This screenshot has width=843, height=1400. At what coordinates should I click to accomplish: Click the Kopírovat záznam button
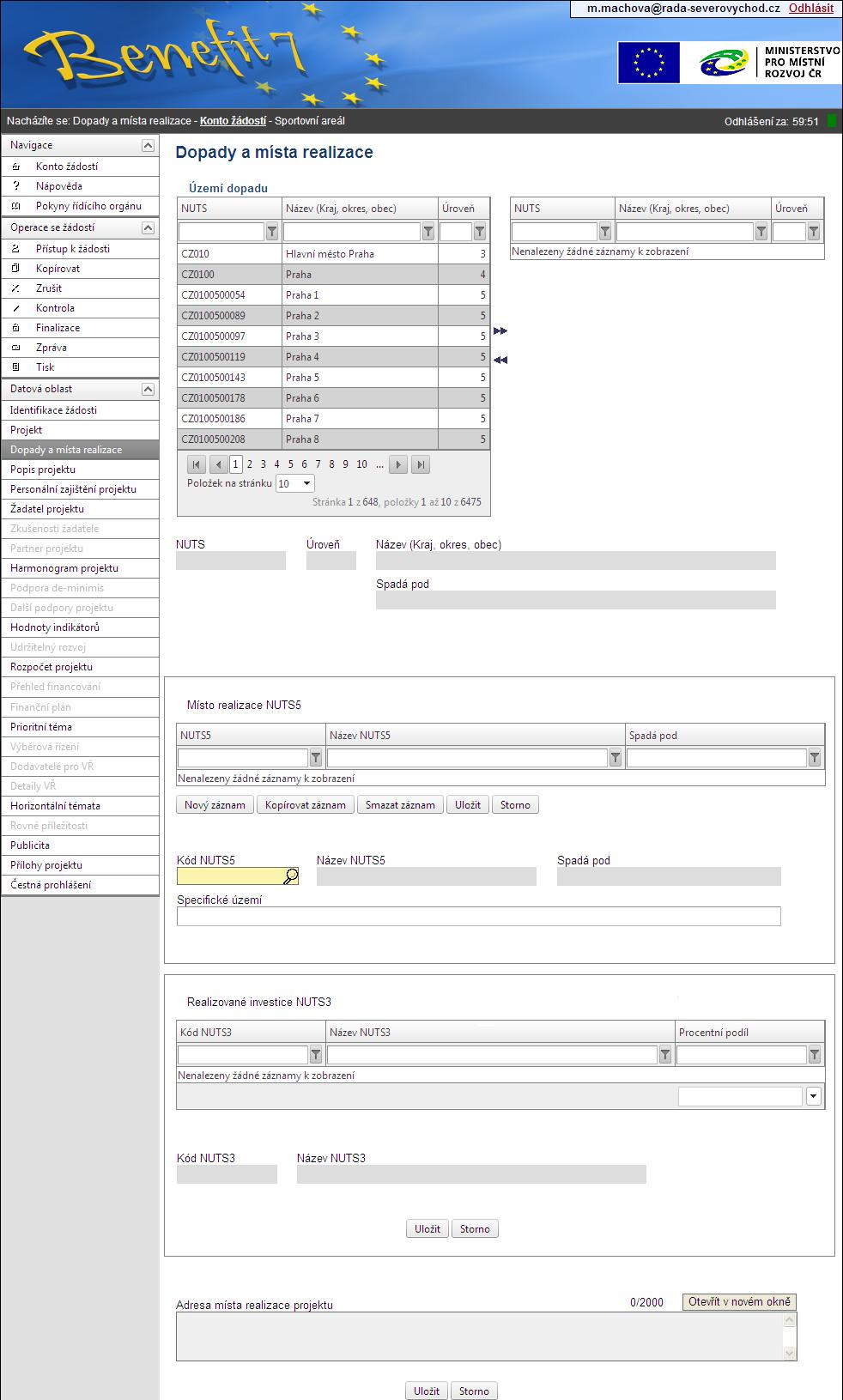(x=306, y=805)
